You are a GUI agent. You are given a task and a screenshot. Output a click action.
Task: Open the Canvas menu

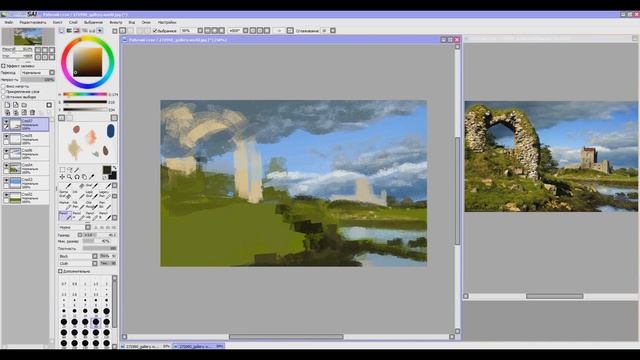click(x=58, y=22)
